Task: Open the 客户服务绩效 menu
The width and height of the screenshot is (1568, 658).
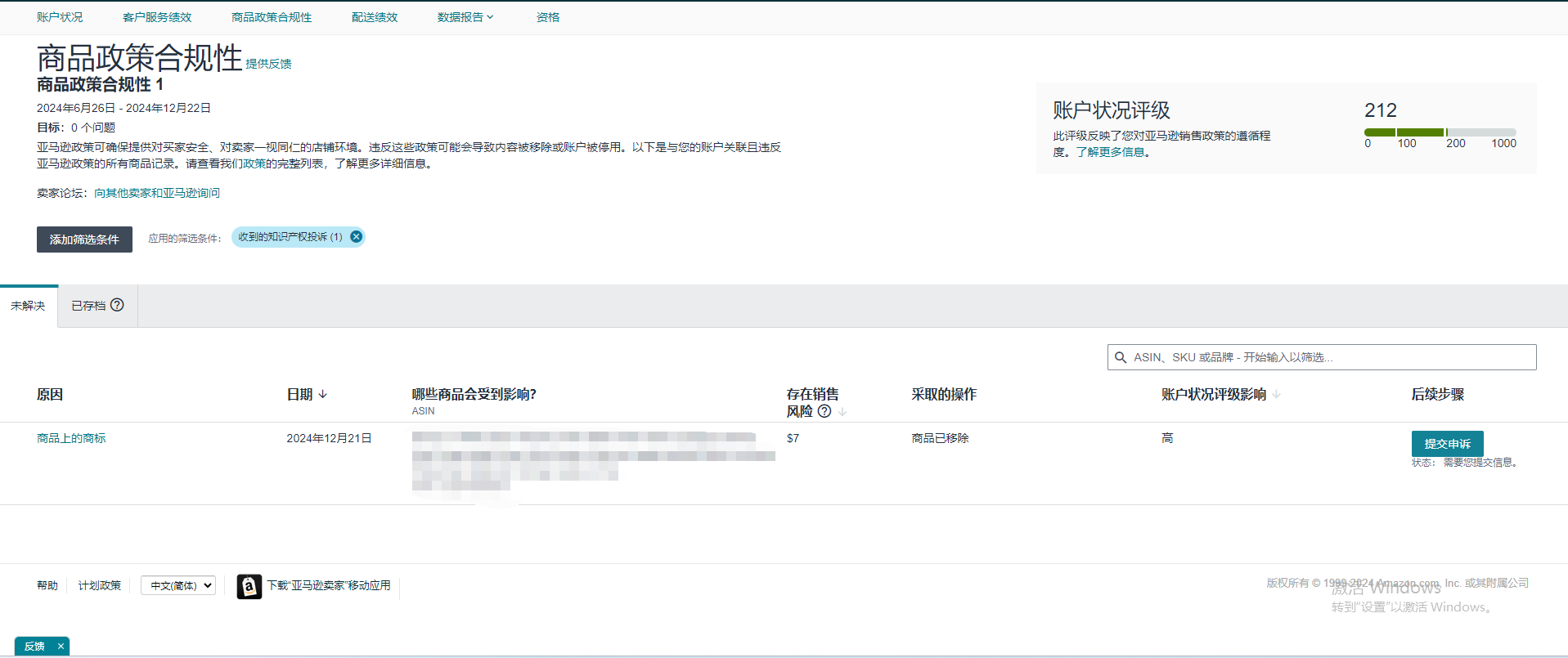Action: 157,17
